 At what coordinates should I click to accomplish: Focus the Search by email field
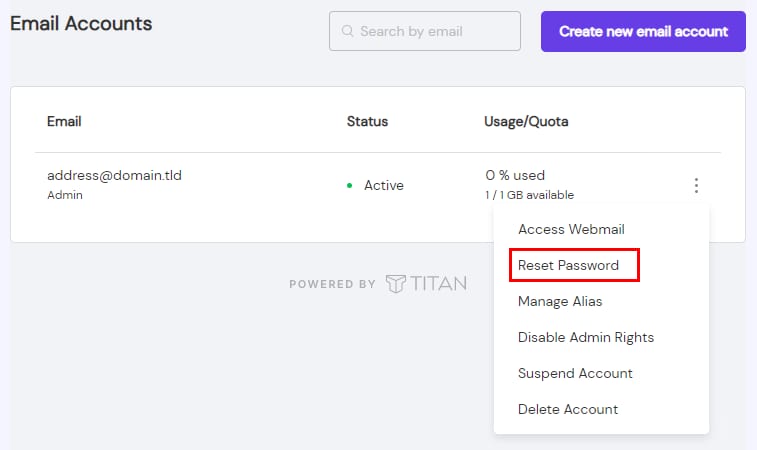point(430,31)
